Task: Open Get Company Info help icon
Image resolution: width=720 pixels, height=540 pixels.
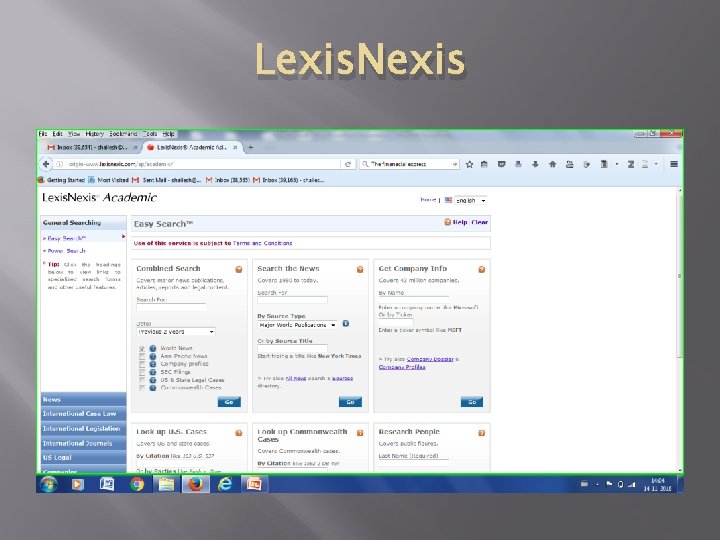Action: click(482, 269)
